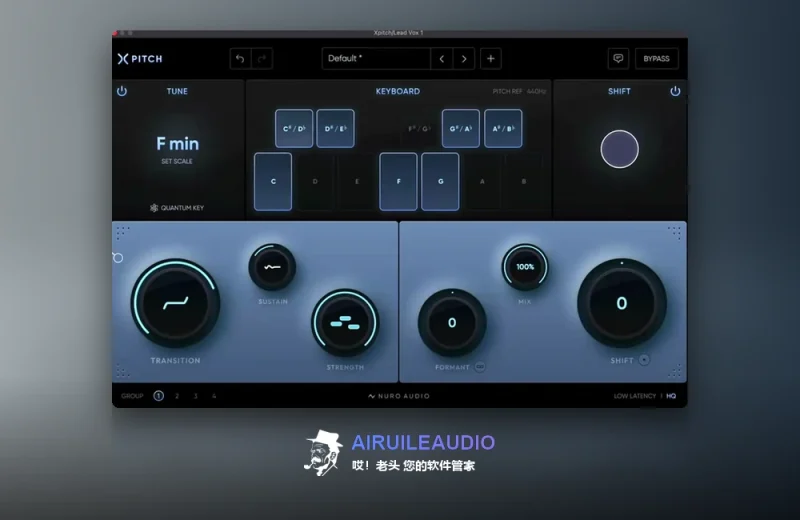Click the QUANTUM KEY snowflake icon
The image size is (800, 520).
pos(154,208)
